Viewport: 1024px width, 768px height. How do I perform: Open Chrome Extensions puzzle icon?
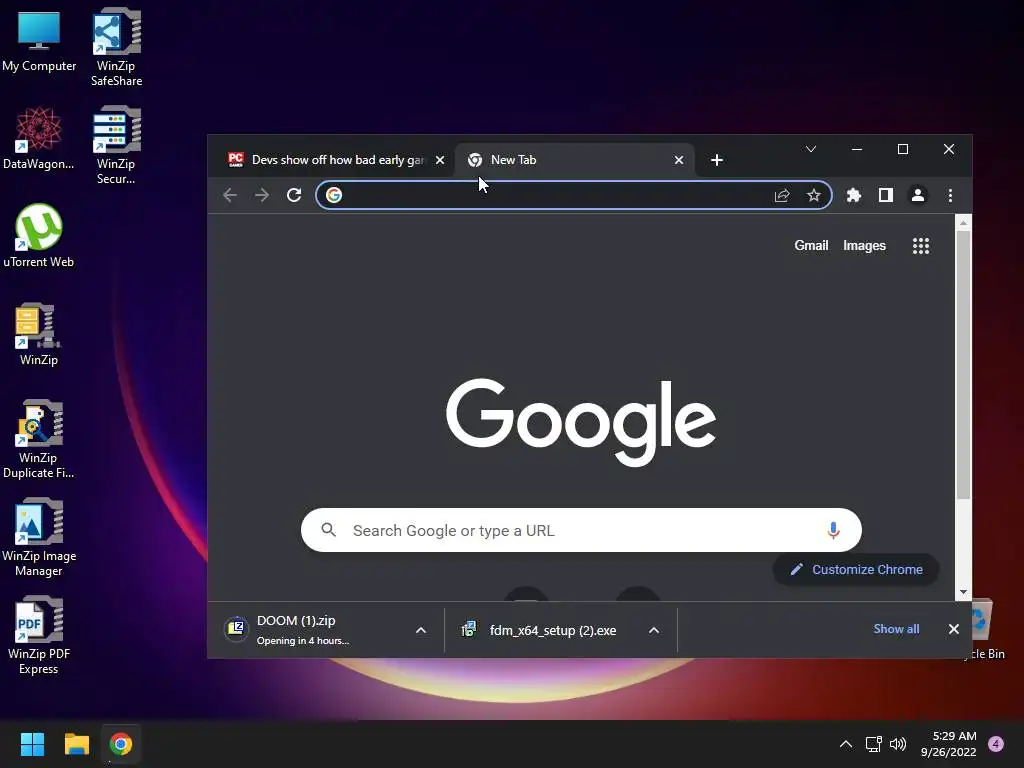point(854,195)
